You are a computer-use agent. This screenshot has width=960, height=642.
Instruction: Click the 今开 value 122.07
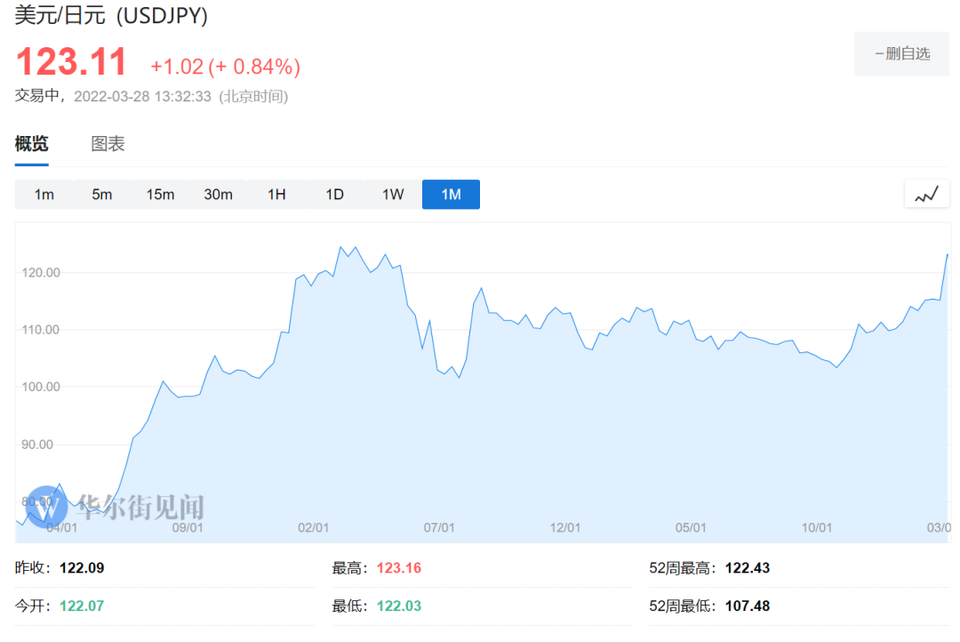coord(82,606)
